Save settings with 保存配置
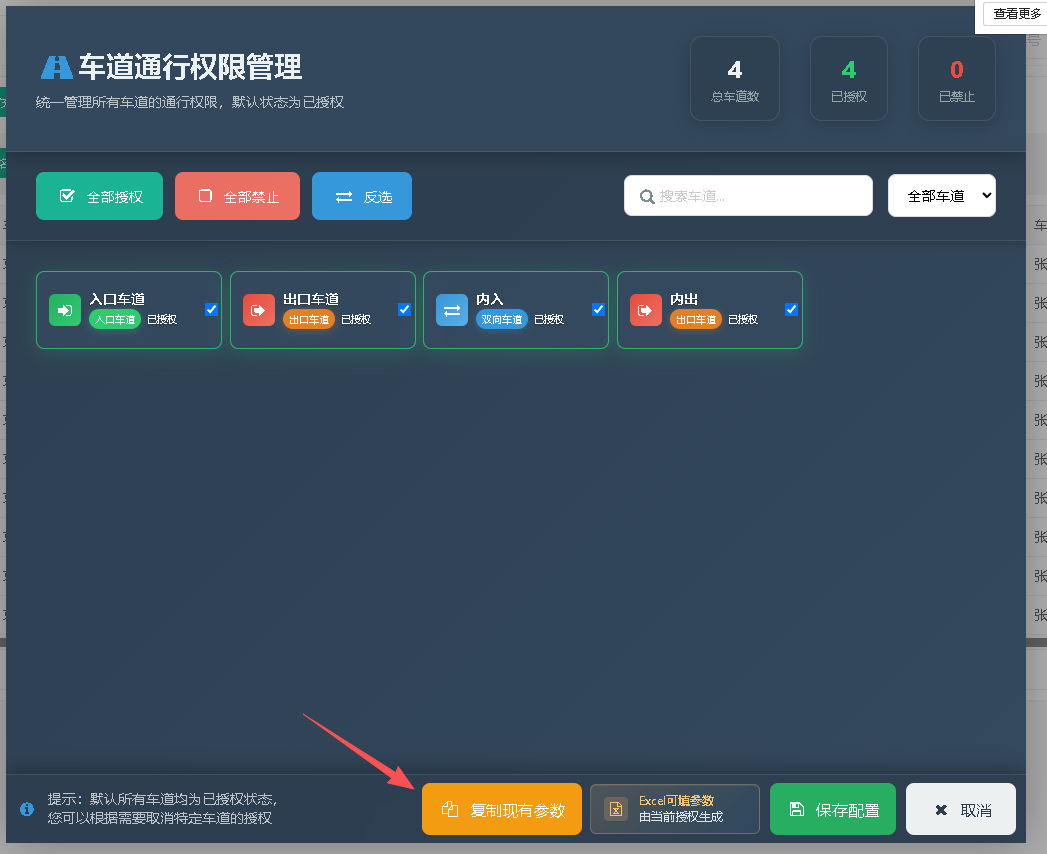Viewport: 1047px width, 854px height. (833, 809)
